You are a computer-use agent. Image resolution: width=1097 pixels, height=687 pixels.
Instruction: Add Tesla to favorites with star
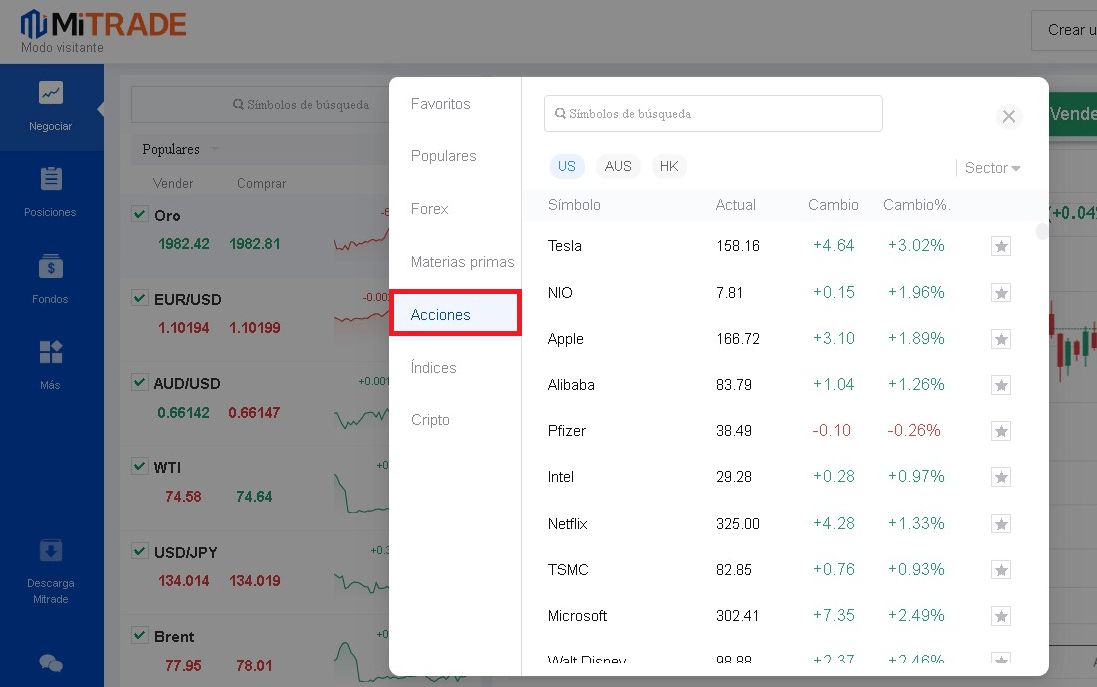[1001, 246]
